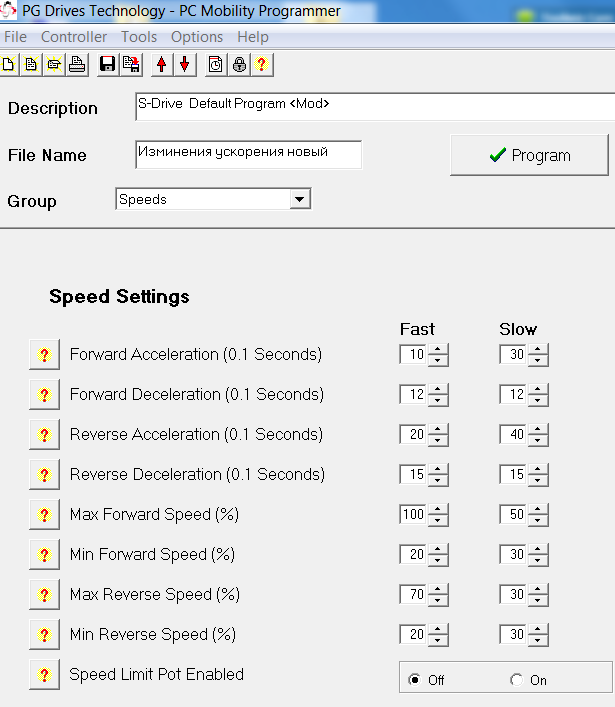Screen dimensions: 615x707
Task: Click the Program button
Action: (x=529, y=155)
